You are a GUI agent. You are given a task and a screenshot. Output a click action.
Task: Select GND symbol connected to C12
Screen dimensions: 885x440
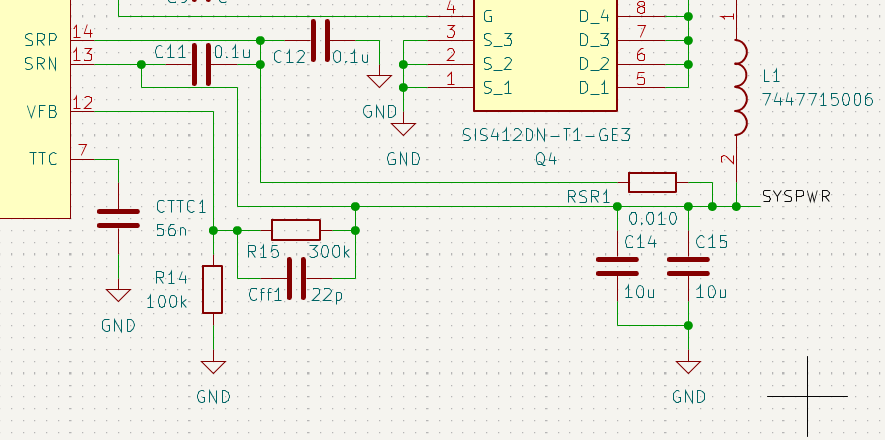[379, 81]
